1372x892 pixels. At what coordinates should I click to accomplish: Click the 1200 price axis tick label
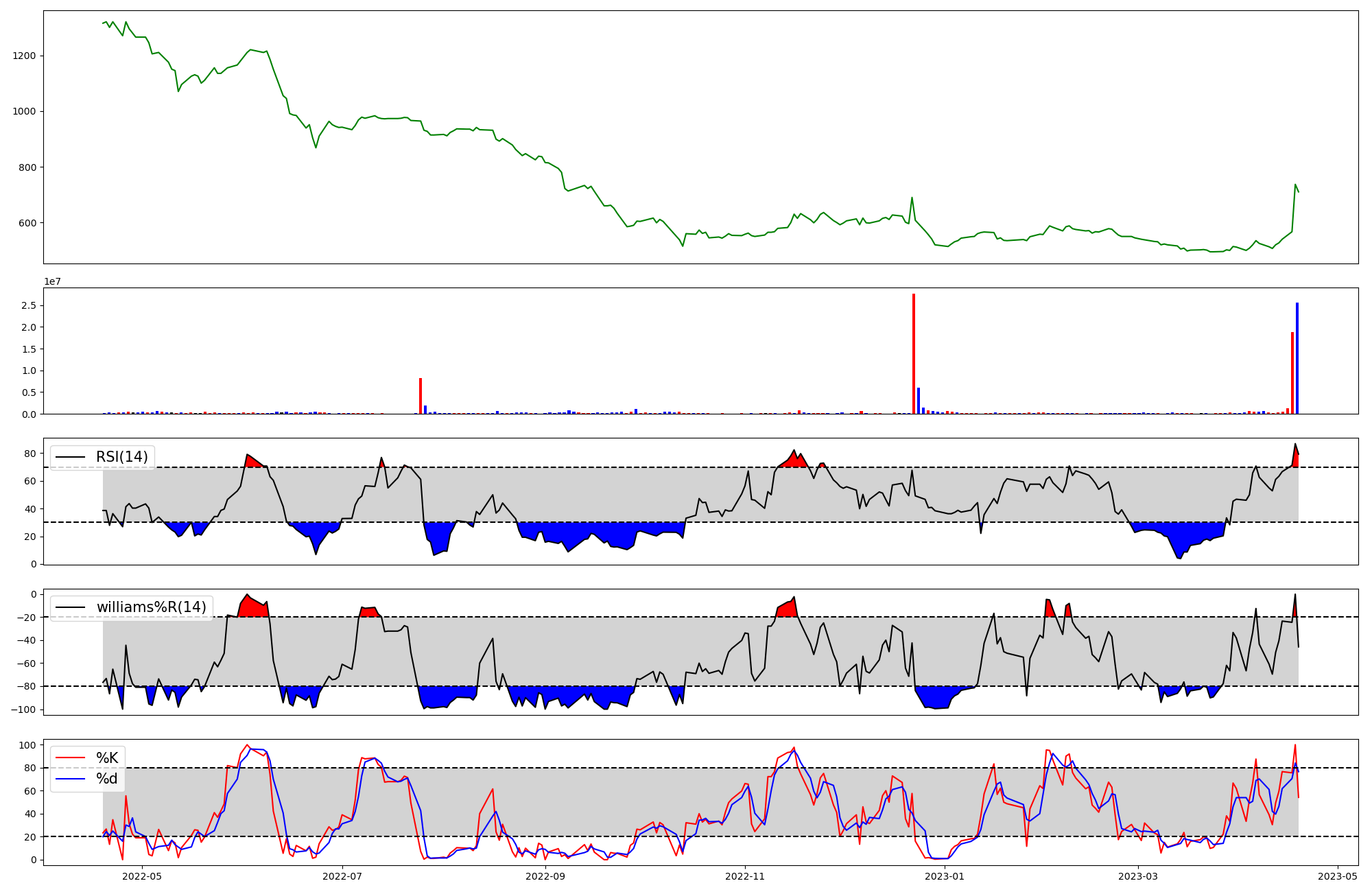(x=25, y=56)
